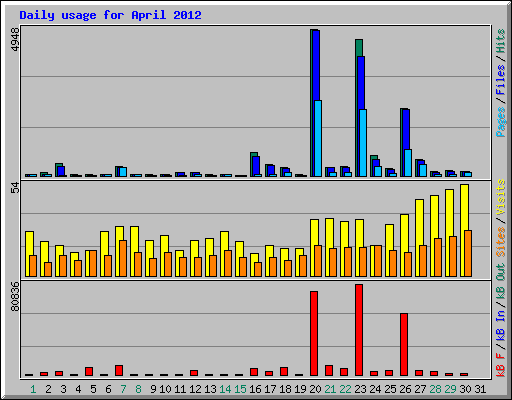Click the 4948 y-axis maximum value
The image size is (512, 400).
click(15, 40)
